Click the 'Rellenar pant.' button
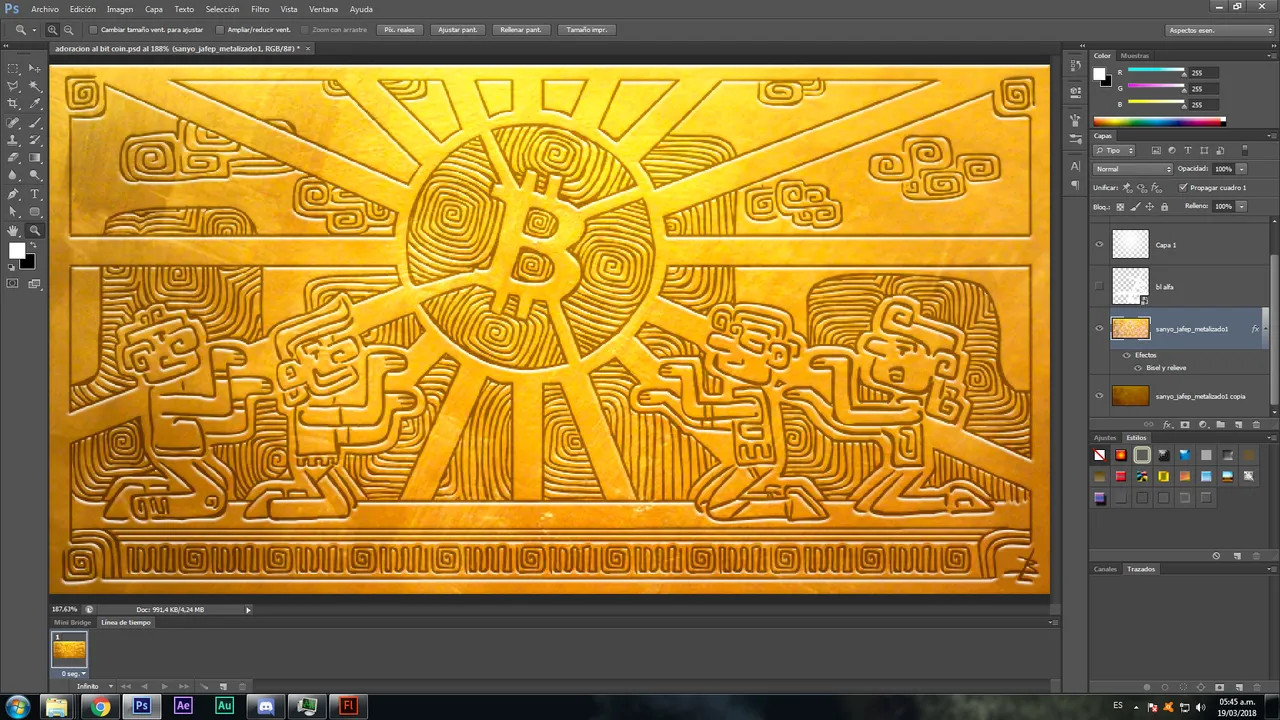This screenshot has height=720, width=1280. pos(521,30)
